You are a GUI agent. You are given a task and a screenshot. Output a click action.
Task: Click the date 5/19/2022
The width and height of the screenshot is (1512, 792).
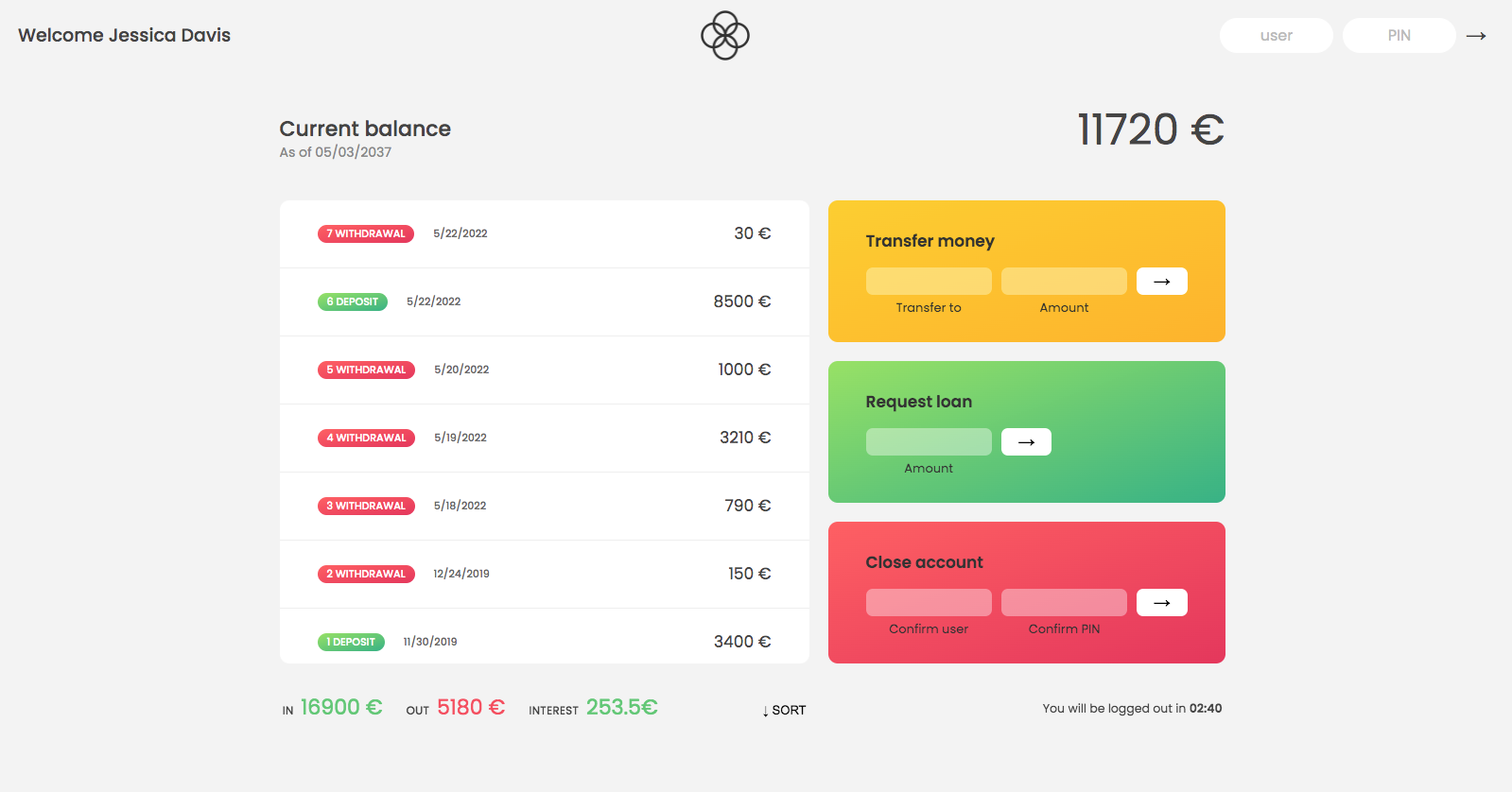click(461, 438)
